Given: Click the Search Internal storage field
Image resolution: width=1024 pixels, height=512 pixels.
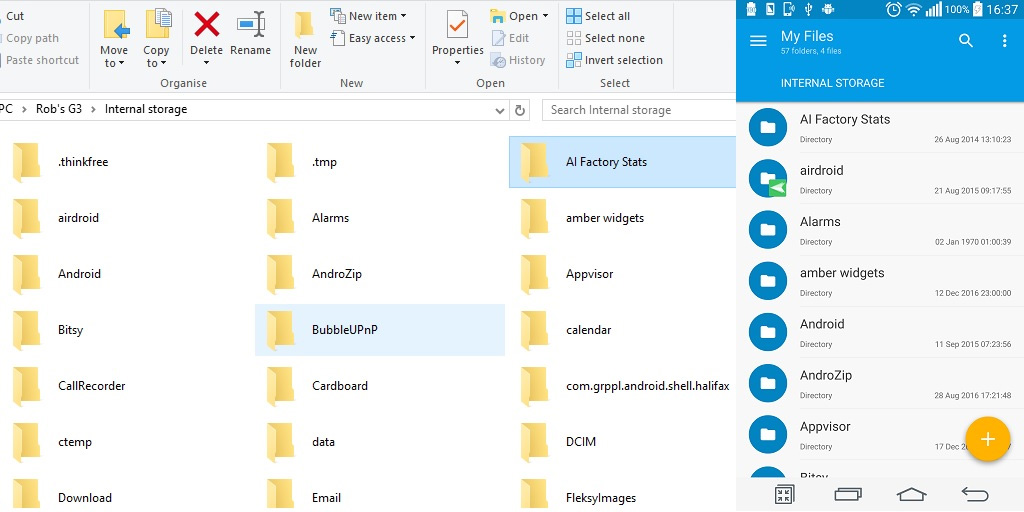Looking at the screenshot, I should click(639, 110).
